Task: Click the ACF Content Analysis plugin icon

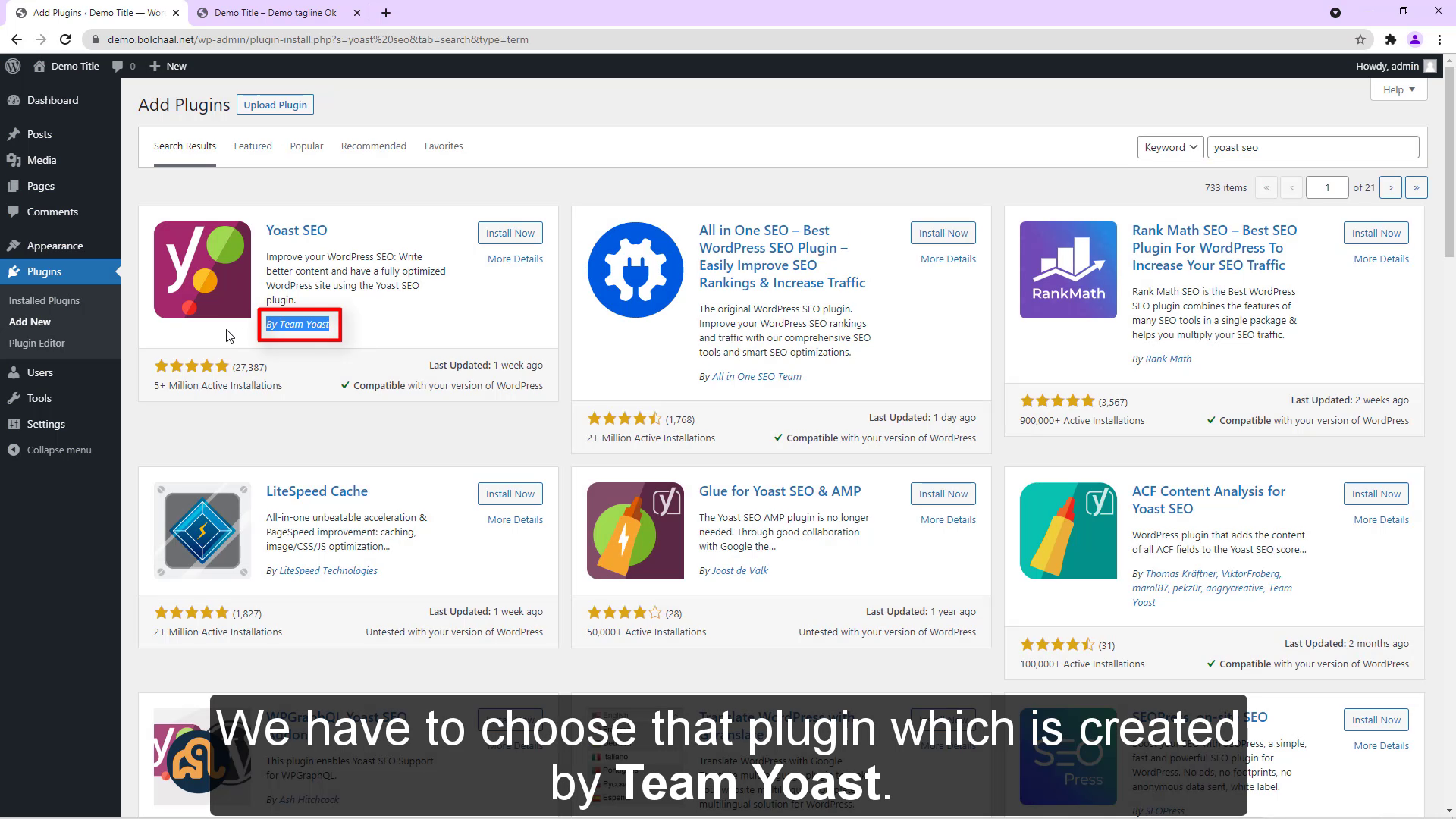Action: pyautogui.click(x=1068, y=531)
